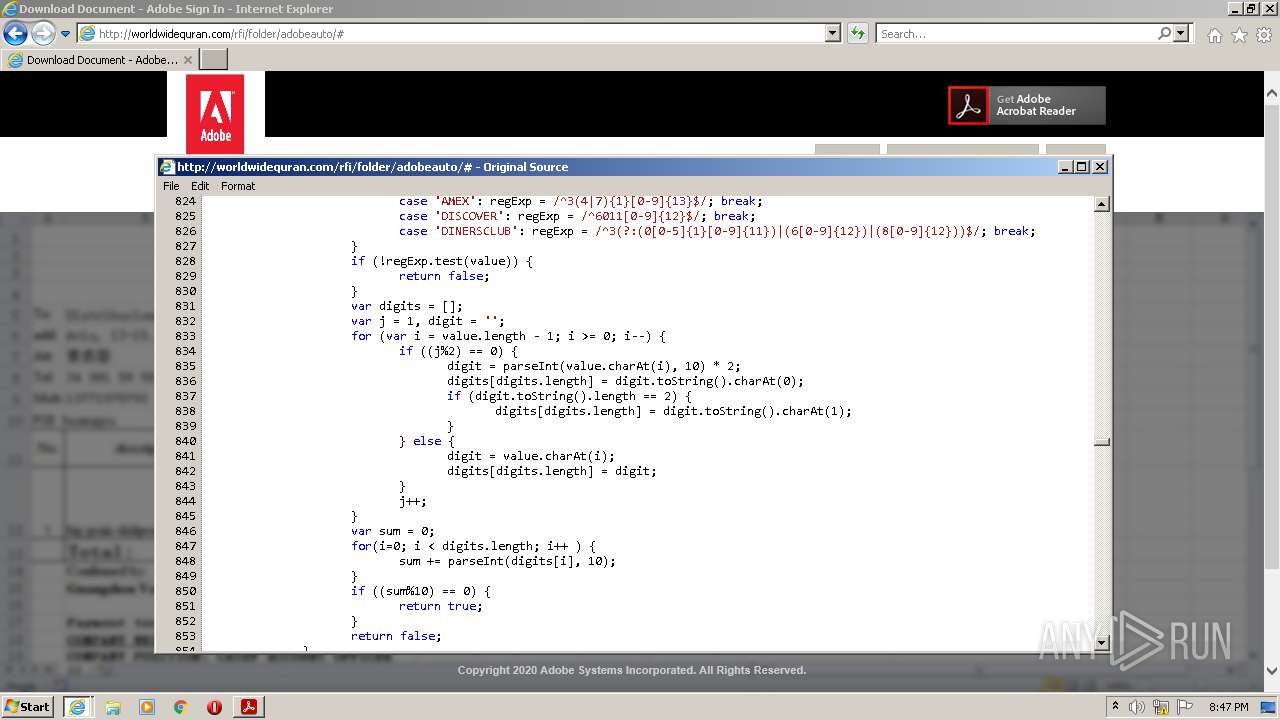Open the File menu in Original Source
This screenshot has height=720, width=1280.
(171, 186)
